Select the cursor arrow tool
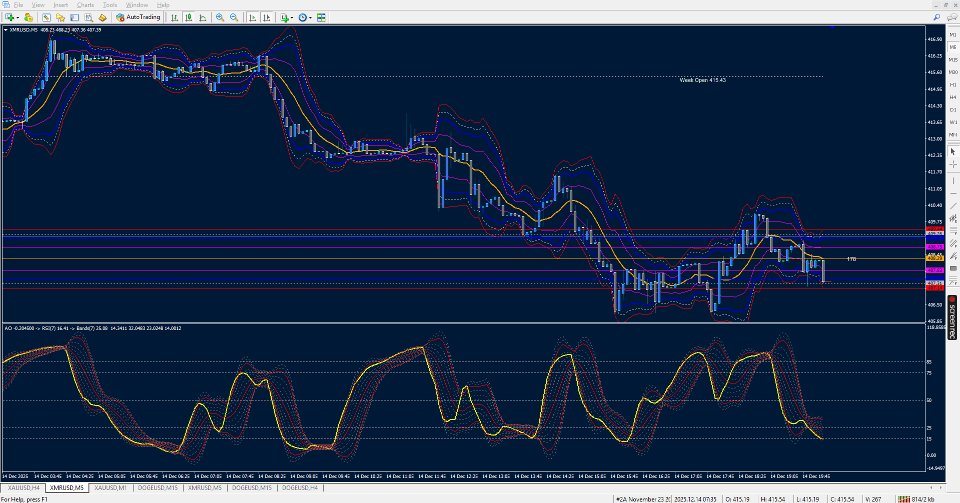Image resolution: width=960 pixels, height=503 pixels. (x=953, y=151)
